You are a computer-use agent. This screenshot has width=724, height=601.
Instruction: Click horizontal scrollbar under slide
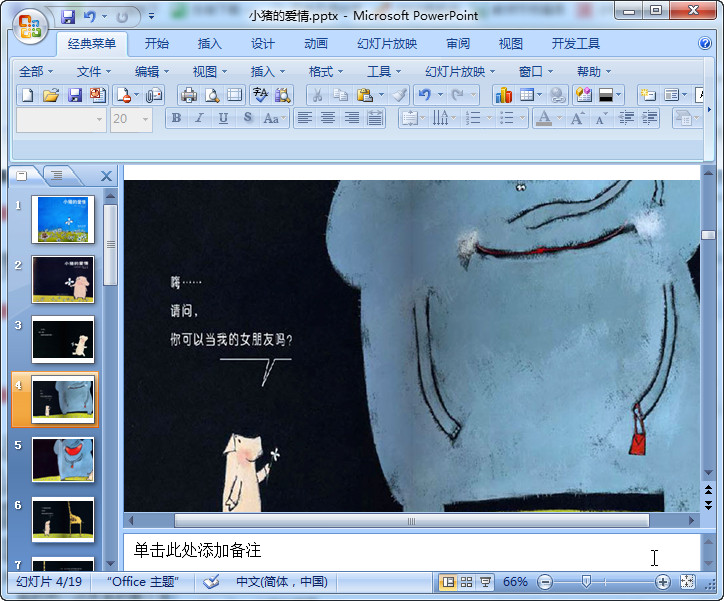pyautogui.click(x=411, y=521)
